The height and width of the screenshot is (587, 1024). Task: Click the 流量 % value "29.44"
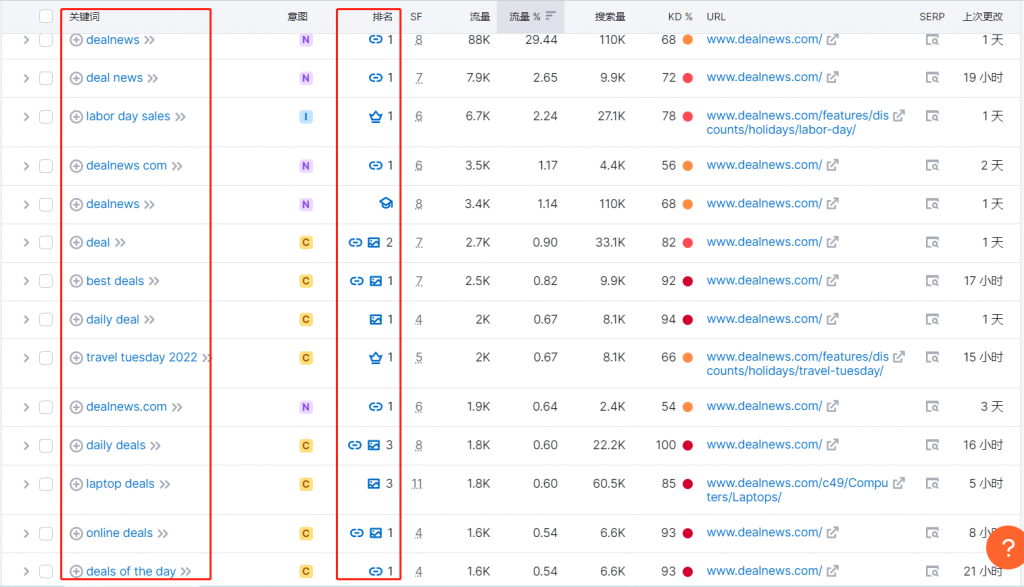pyautogui.click(x=541, y=39)
